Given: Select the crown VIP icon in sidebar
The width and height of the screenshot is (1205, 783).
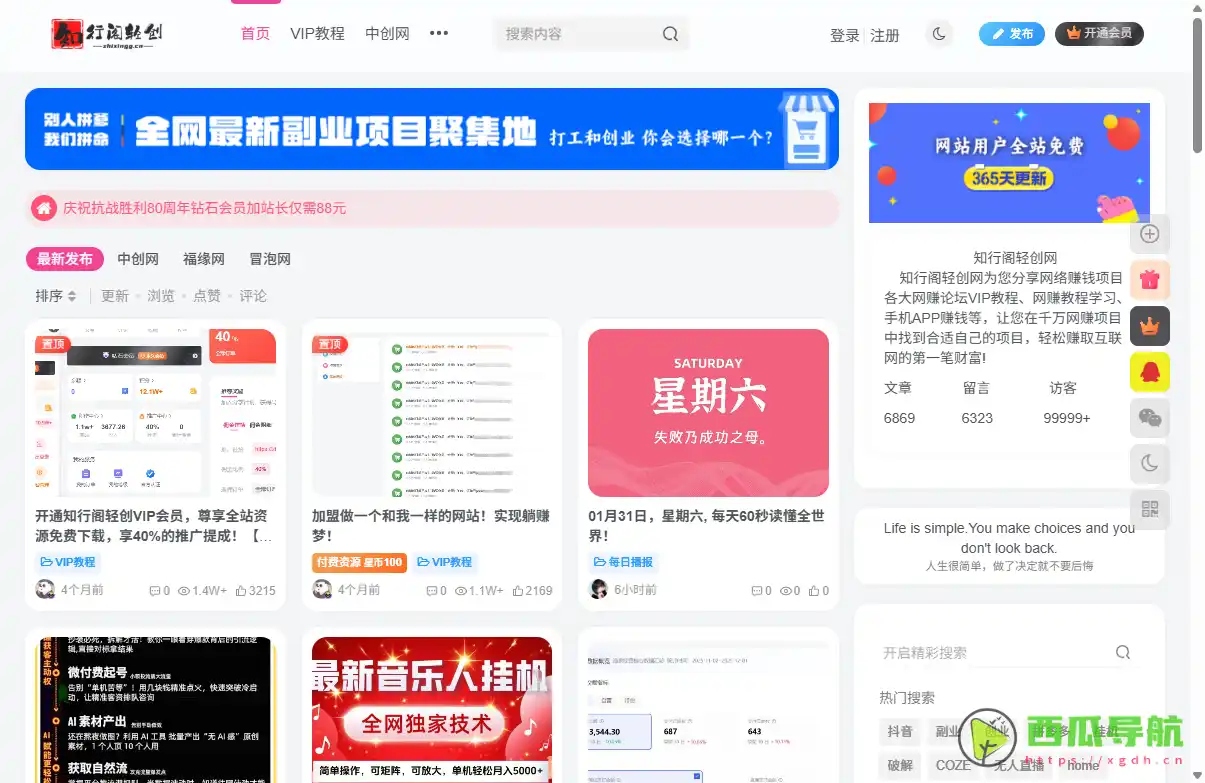Looking at the screenshot, I should 1149,326.
